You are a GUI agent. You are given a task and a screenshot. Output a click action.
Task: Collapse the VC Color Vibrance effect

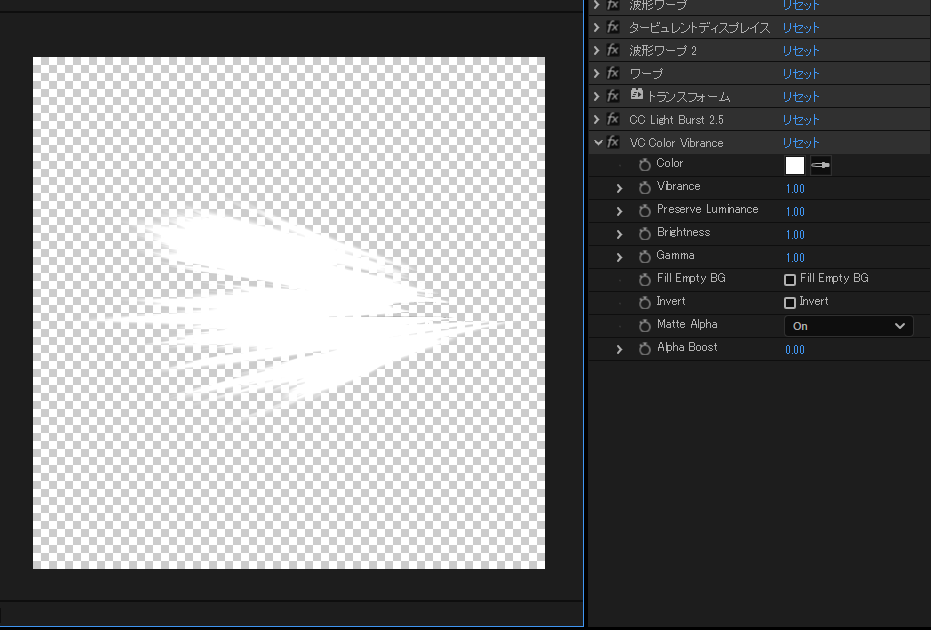click(x=598, y=143)
